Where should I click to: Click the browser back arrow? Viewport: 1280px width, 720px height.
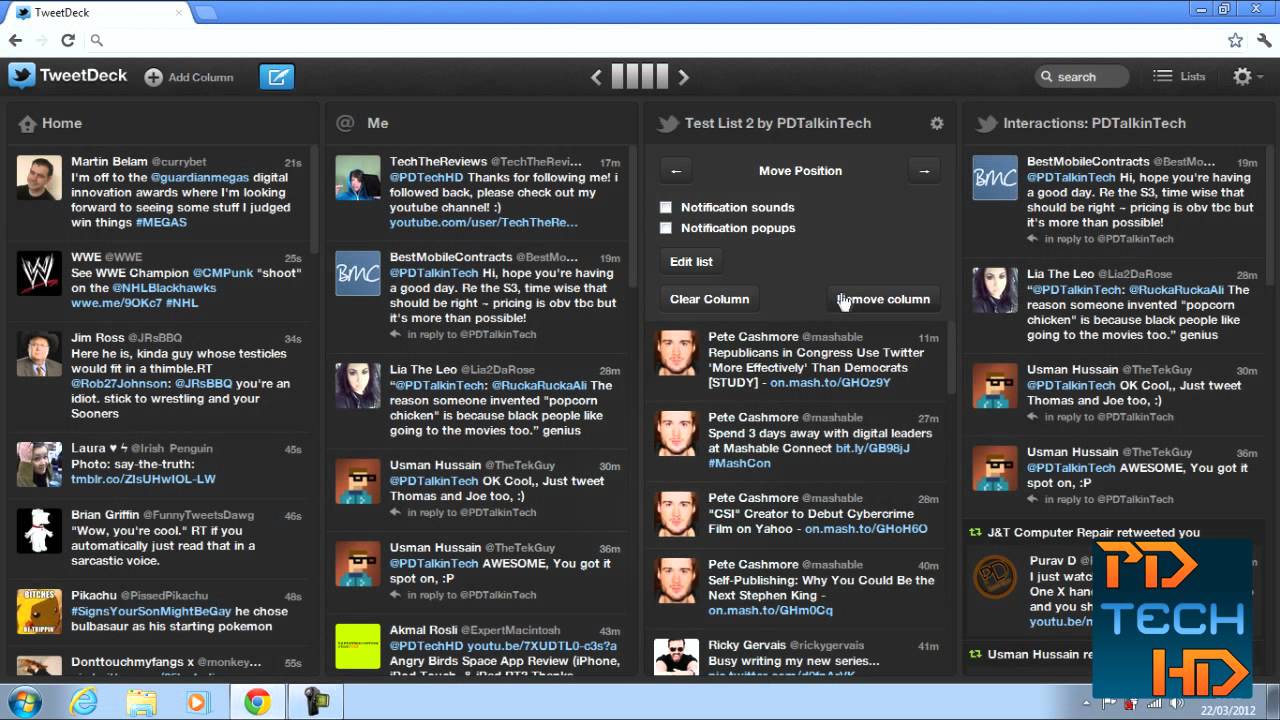pos(15,40)
